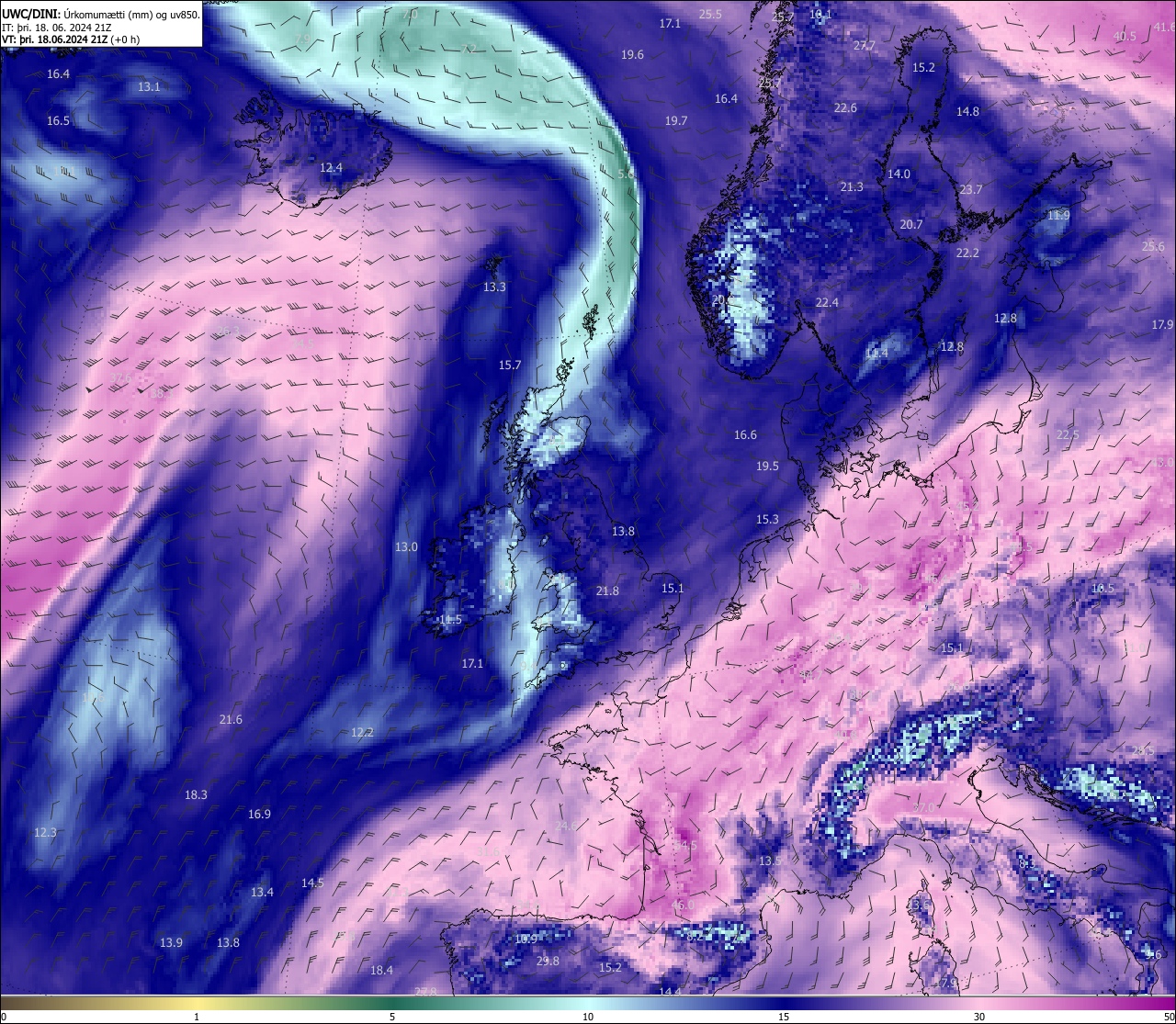Click the 21.3 value over Sweden
Viewport: 1176px width, 1024px height.
pos(852,187)
